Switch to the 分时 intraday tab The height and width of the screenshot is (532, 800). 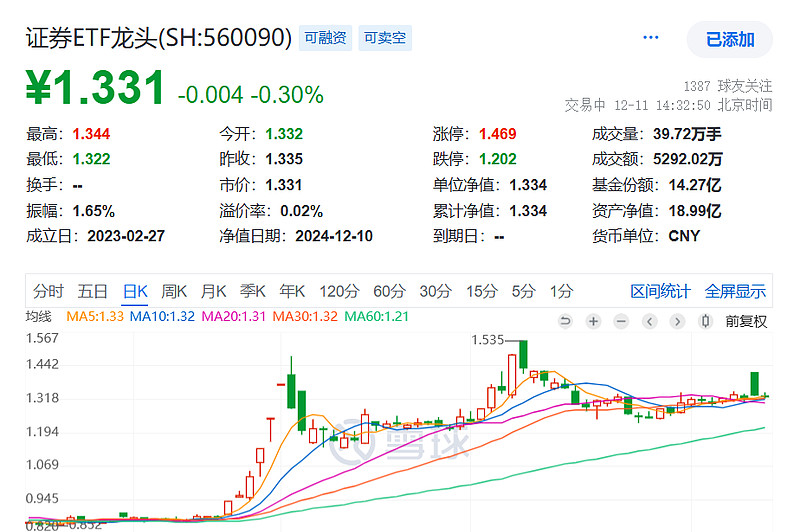coord(48,291)
